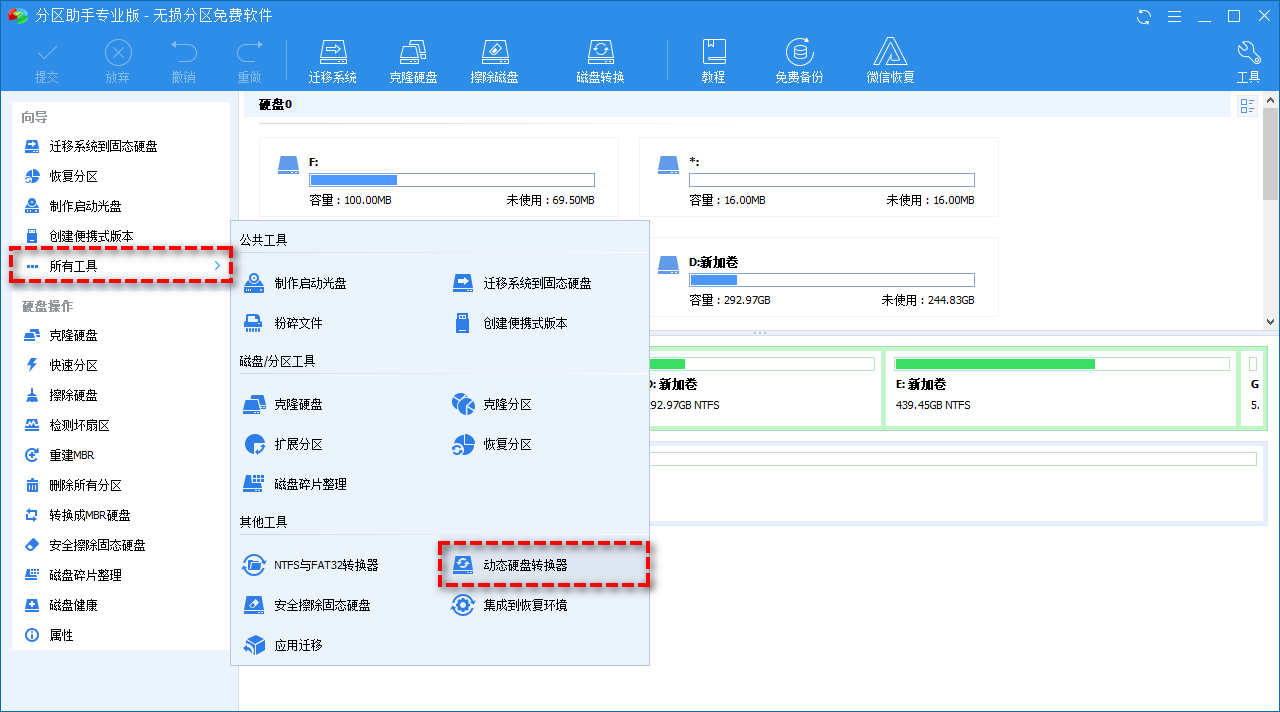The height and width of the screenshot is (712, 1280).
Task: Open the 克隆硬盘 toolbar tool
Action: click(413, 60)
